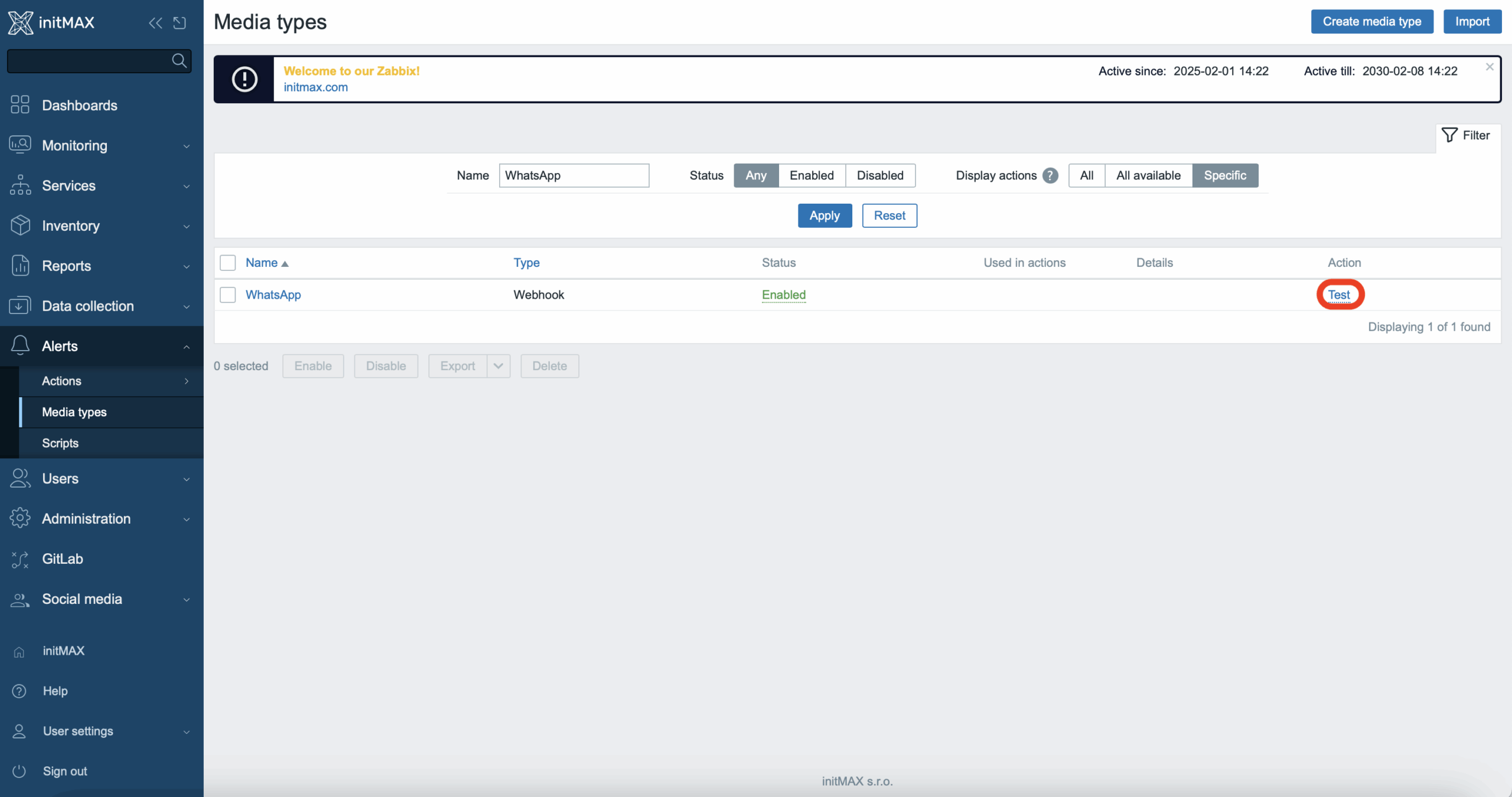
Task: Click the User settings person icon
Action: click(19, 731)
